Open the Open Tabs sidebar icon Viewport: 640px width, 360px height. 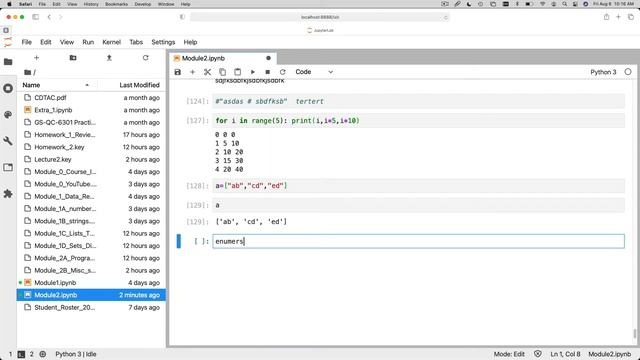8,167
